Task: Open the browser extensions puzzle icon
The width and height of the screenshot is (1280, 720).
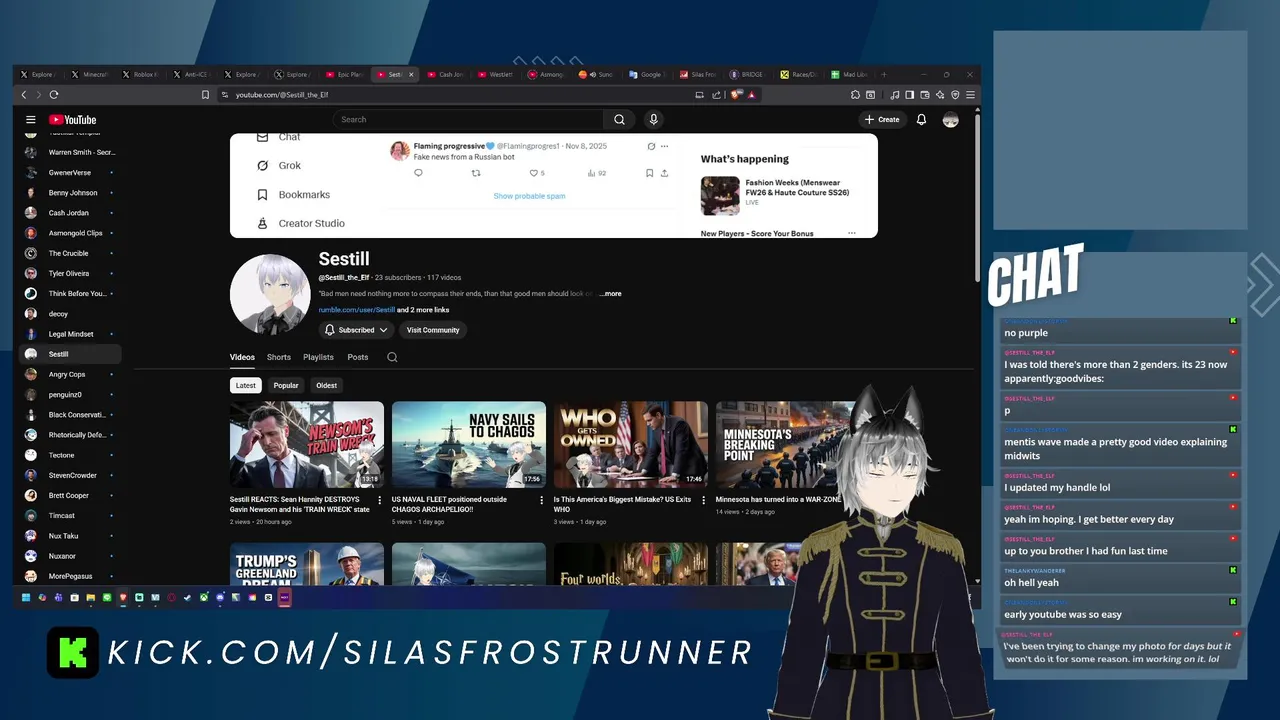Action: pyautogui.click(x=855, y=95)
